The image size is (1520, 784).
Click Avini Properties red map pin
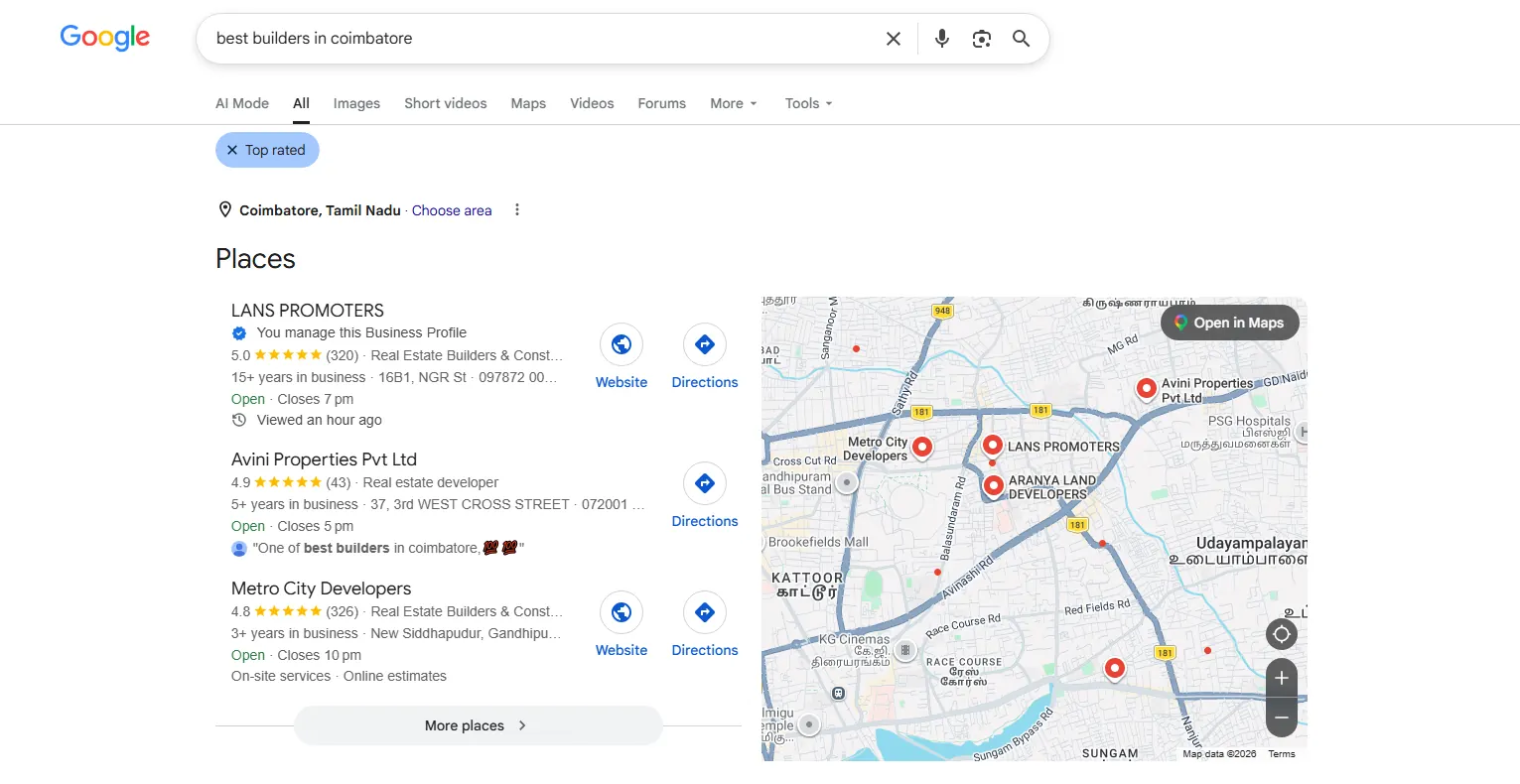coord(1146,388)
